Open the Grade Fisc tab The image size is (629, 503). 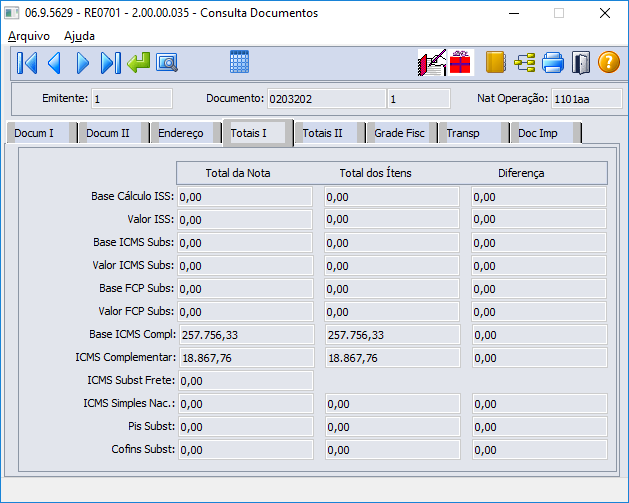402,133
